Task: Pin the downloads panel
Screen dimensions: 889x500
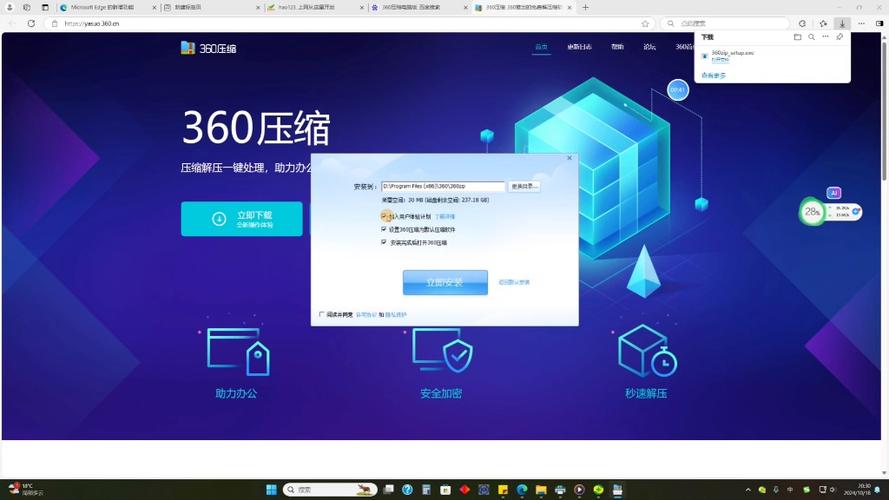Action: pos(840,37)
